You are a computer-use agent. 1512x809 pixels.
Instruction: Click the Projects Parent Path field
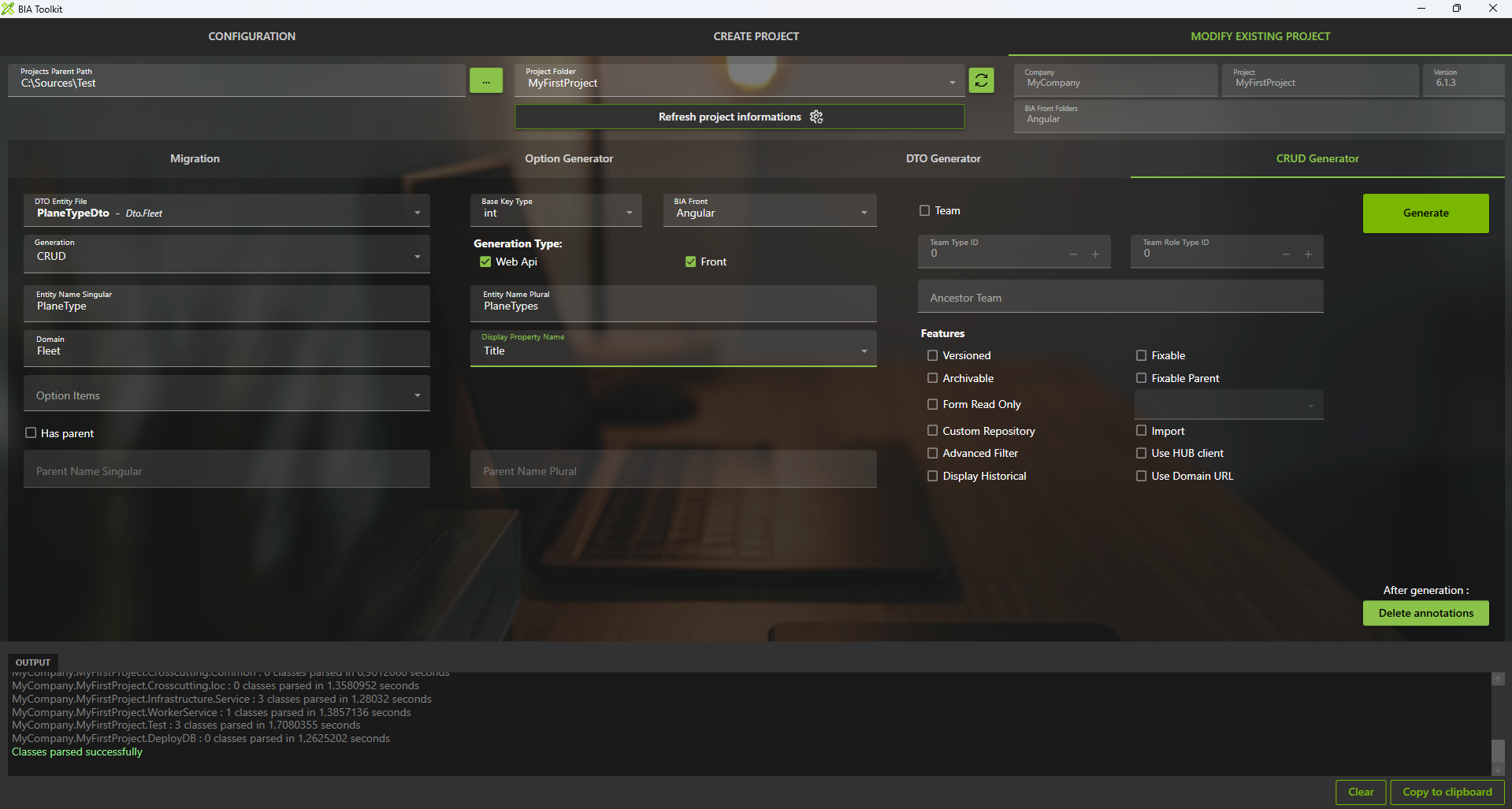pyautogui.click(x=236, y=80)
